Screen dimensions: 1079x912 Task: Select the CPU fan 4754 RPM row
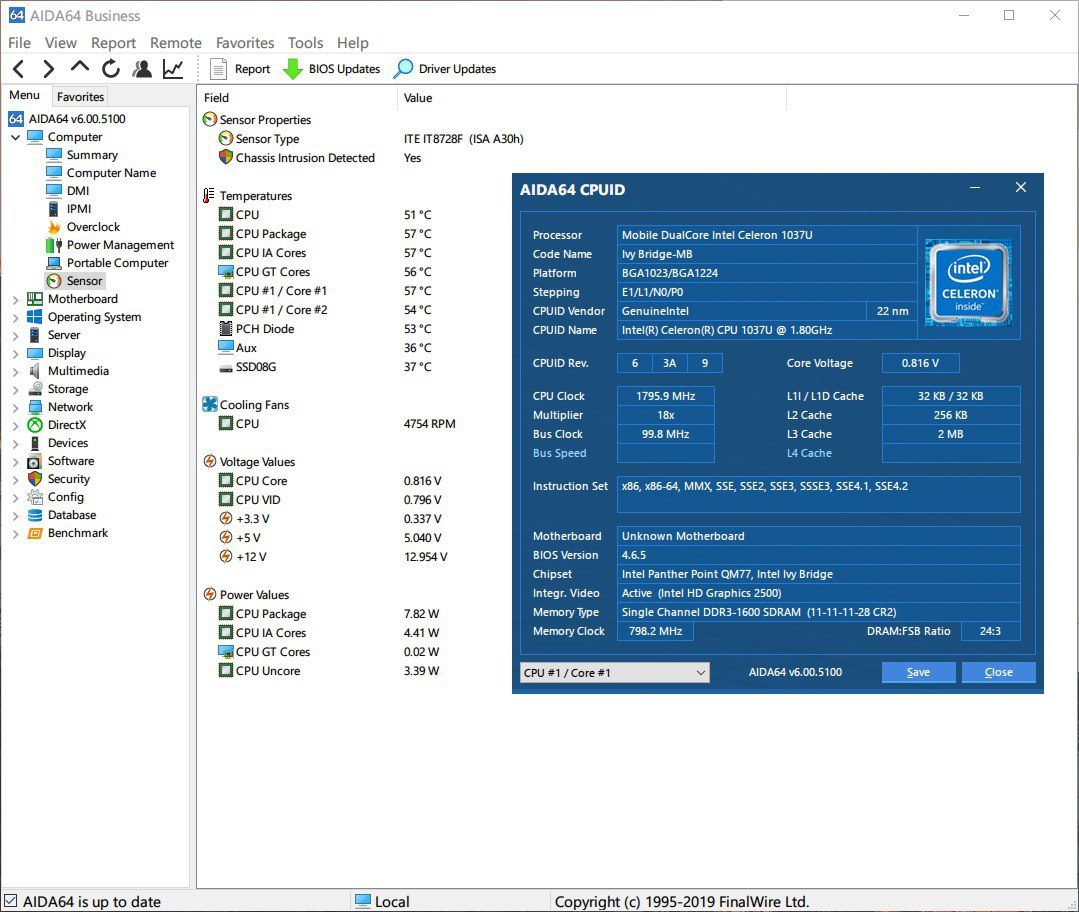tap(337, 424)
